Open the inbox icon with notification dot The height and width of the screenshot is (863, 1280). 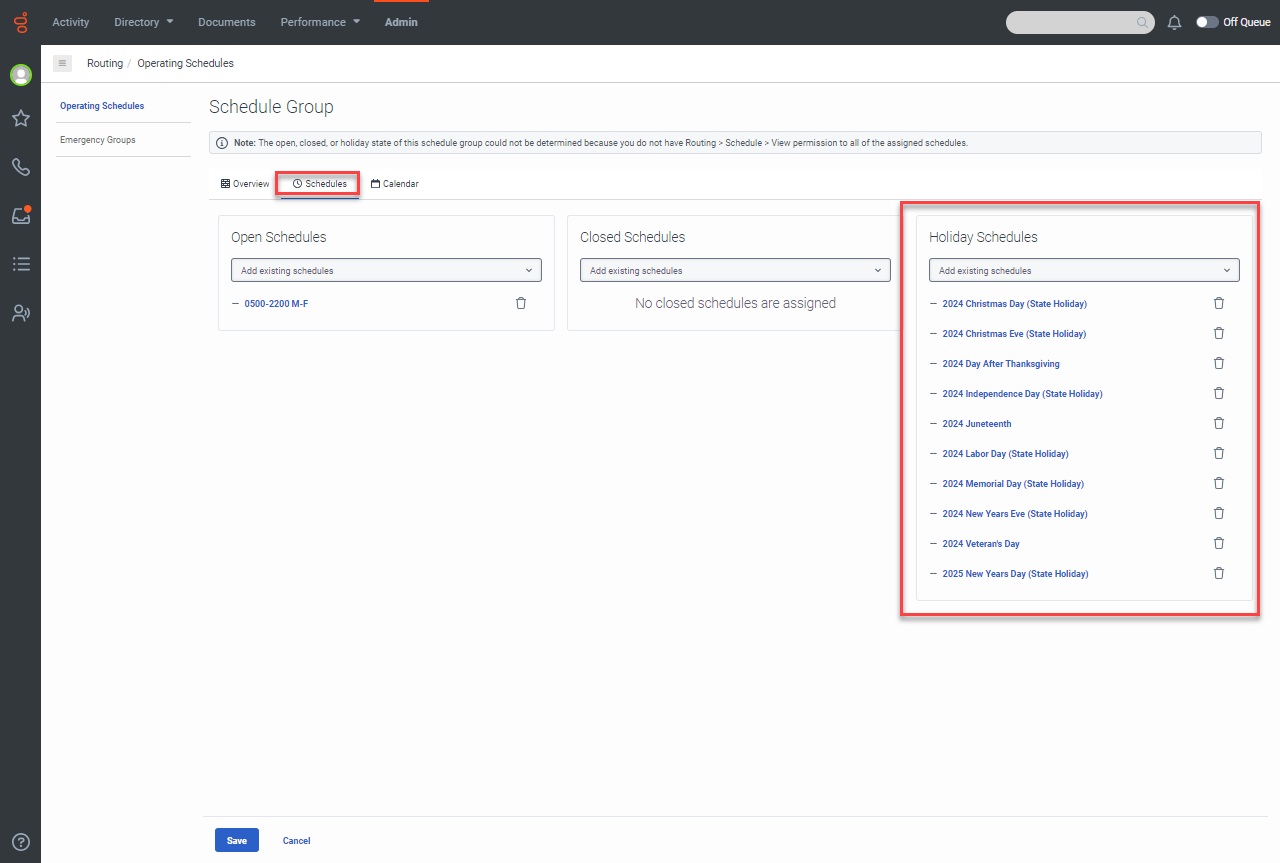(20, 215)
